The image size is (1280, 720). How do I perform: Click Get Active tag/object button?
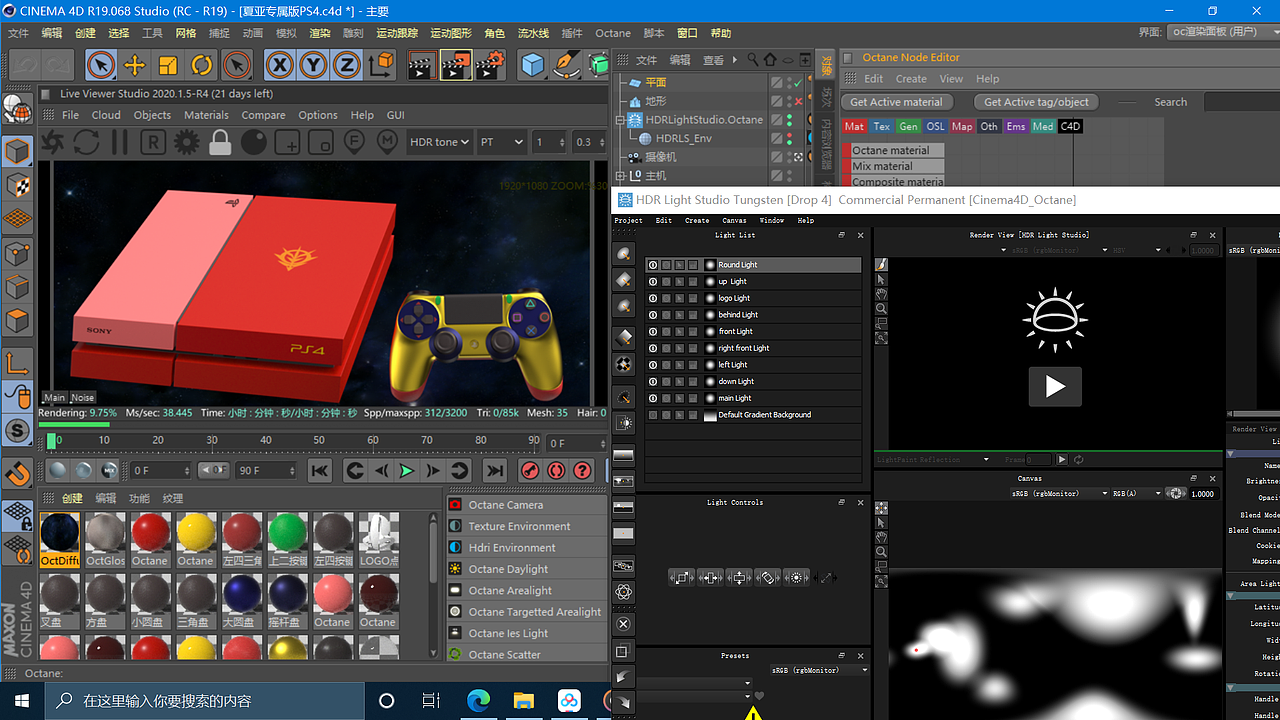point(1036,102)
